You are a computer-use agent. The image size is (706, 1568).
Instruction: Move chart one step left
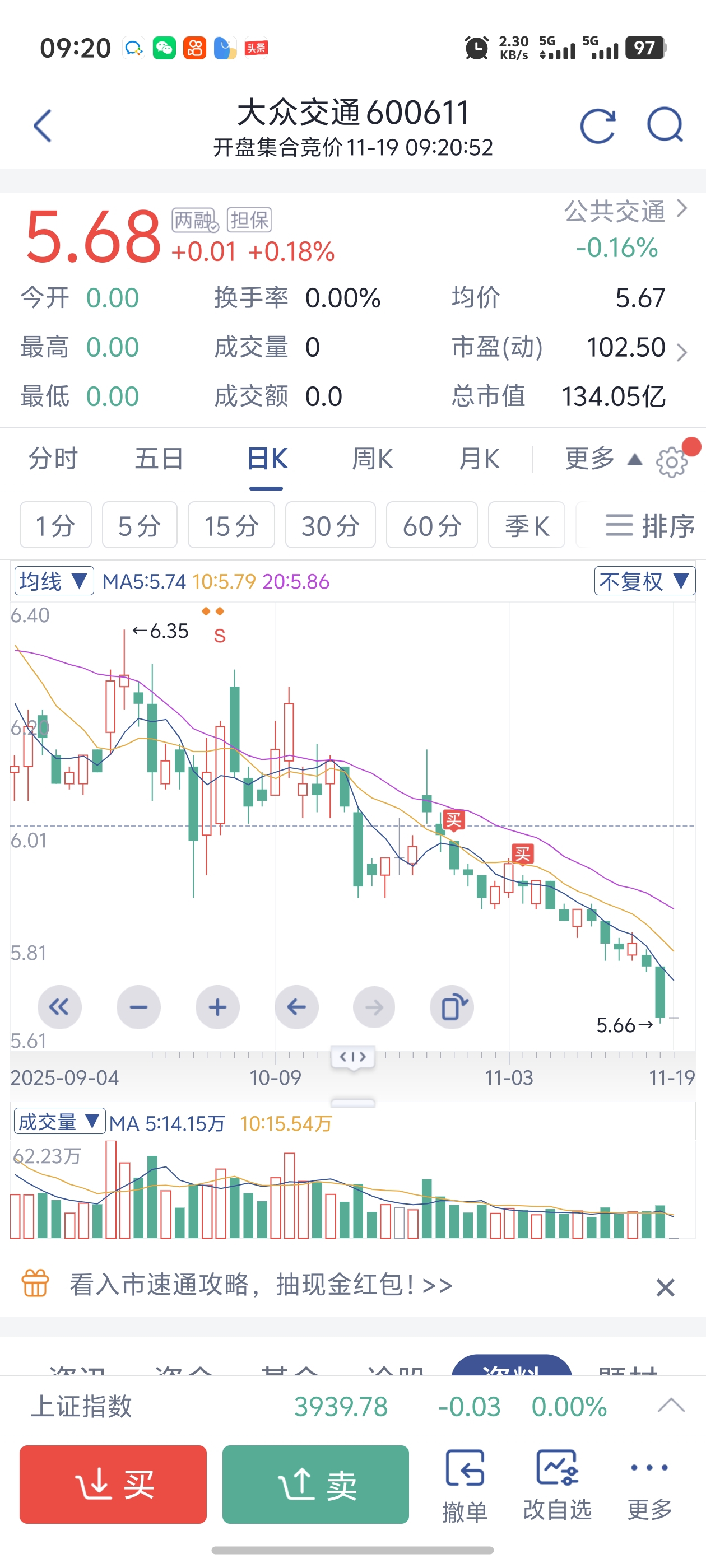pyautogui.click(x=296, y=1007)
